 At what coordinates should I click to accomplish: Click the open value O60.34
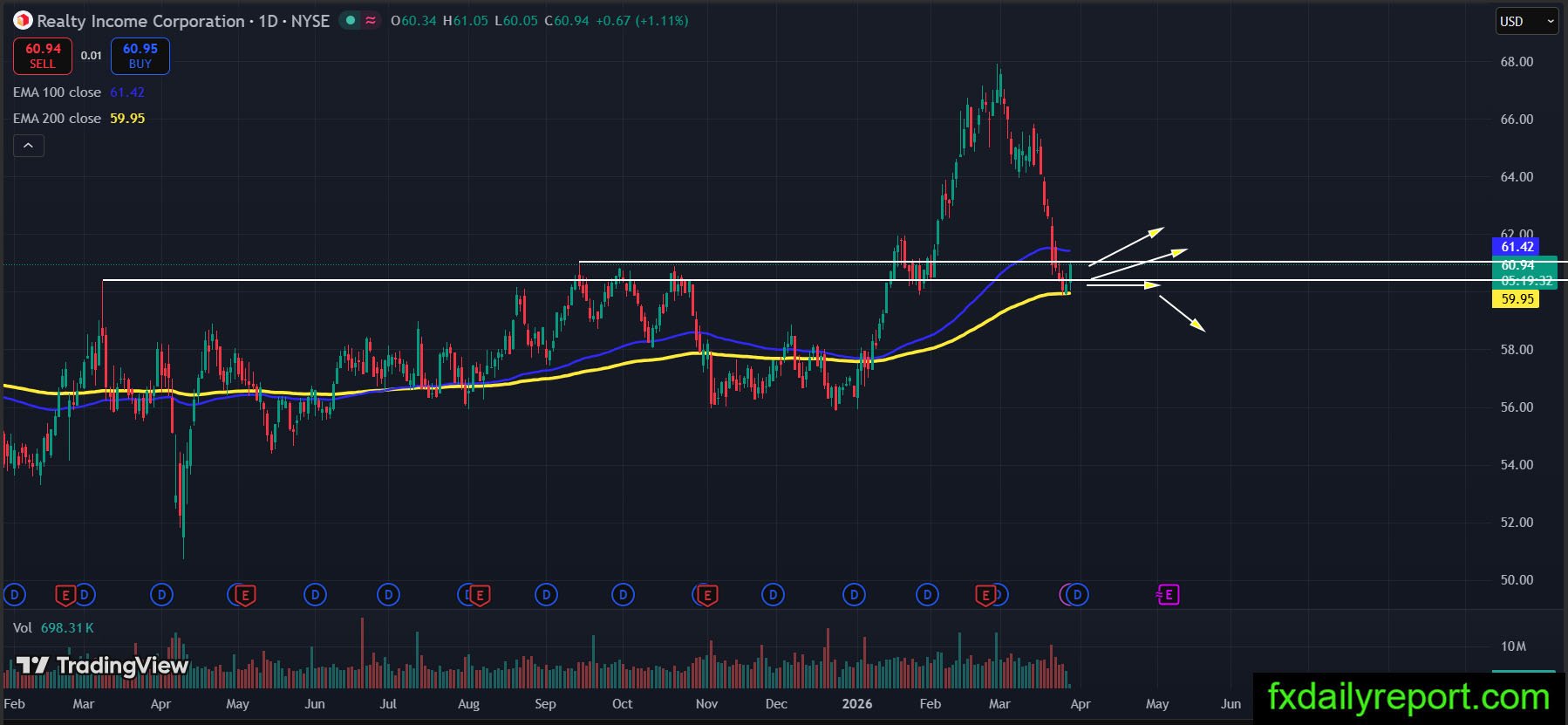(413, 20)
